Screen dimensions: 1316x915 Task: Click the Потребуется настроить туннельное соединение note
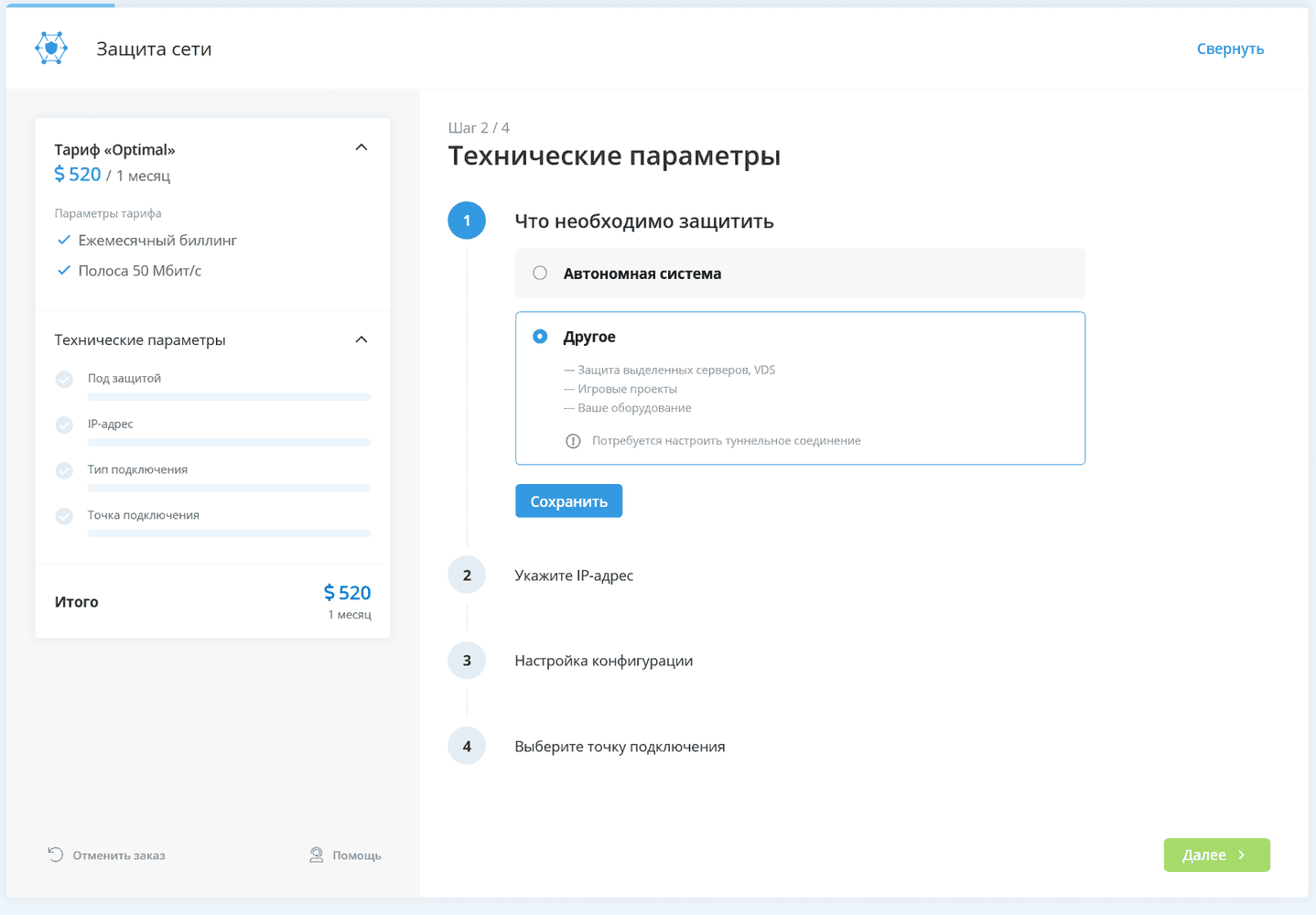click(727, 441)
